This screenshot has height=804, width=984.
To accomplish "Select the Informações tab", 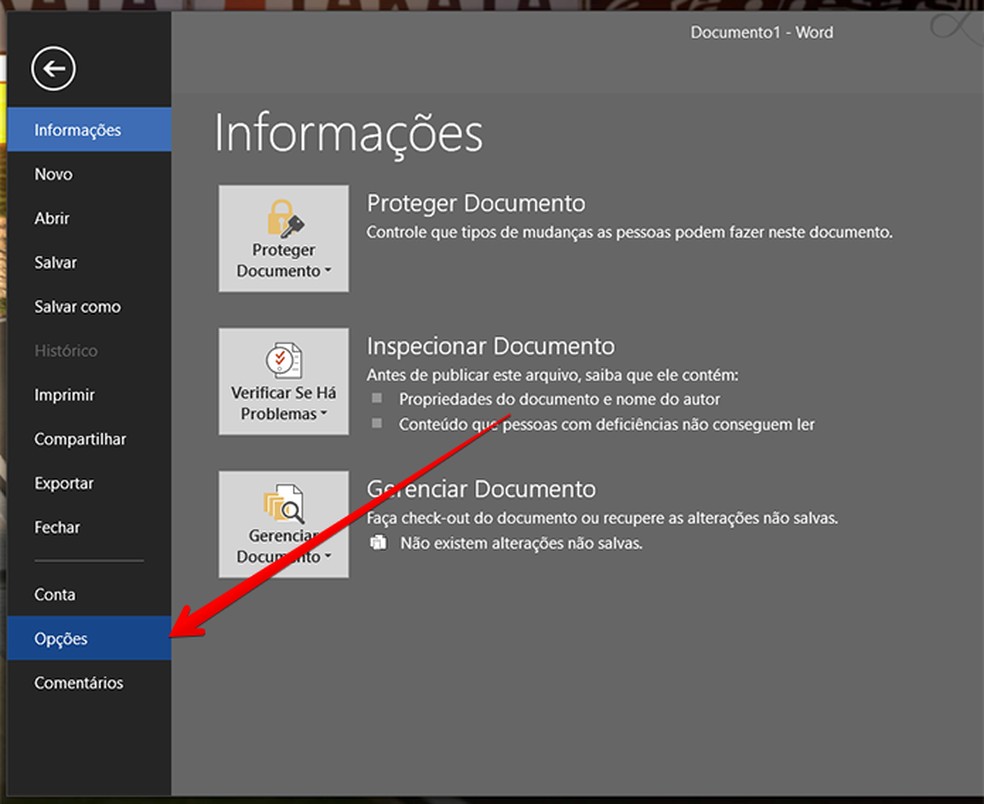I will pos(78,130).
